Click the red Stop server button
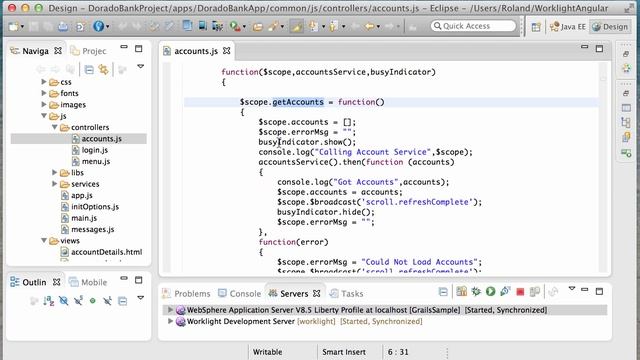 [x=520, y=292]
